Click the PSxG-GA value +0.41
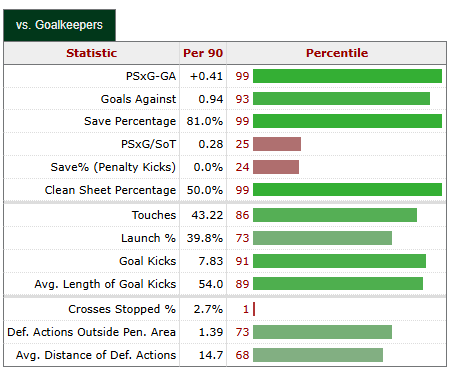Image resolution: width=476 pixels, height=376 pixels. click(x=206, y=76)
